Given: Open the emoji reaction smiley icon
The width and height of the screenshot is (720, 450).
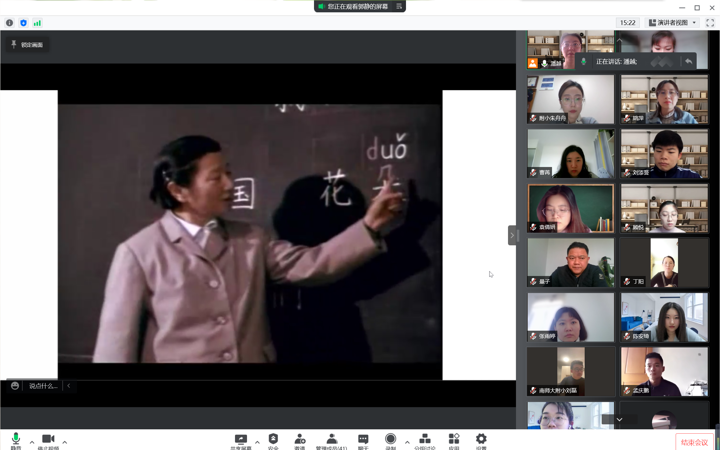Looking at the screenshot, I should [x=15, y=386].
